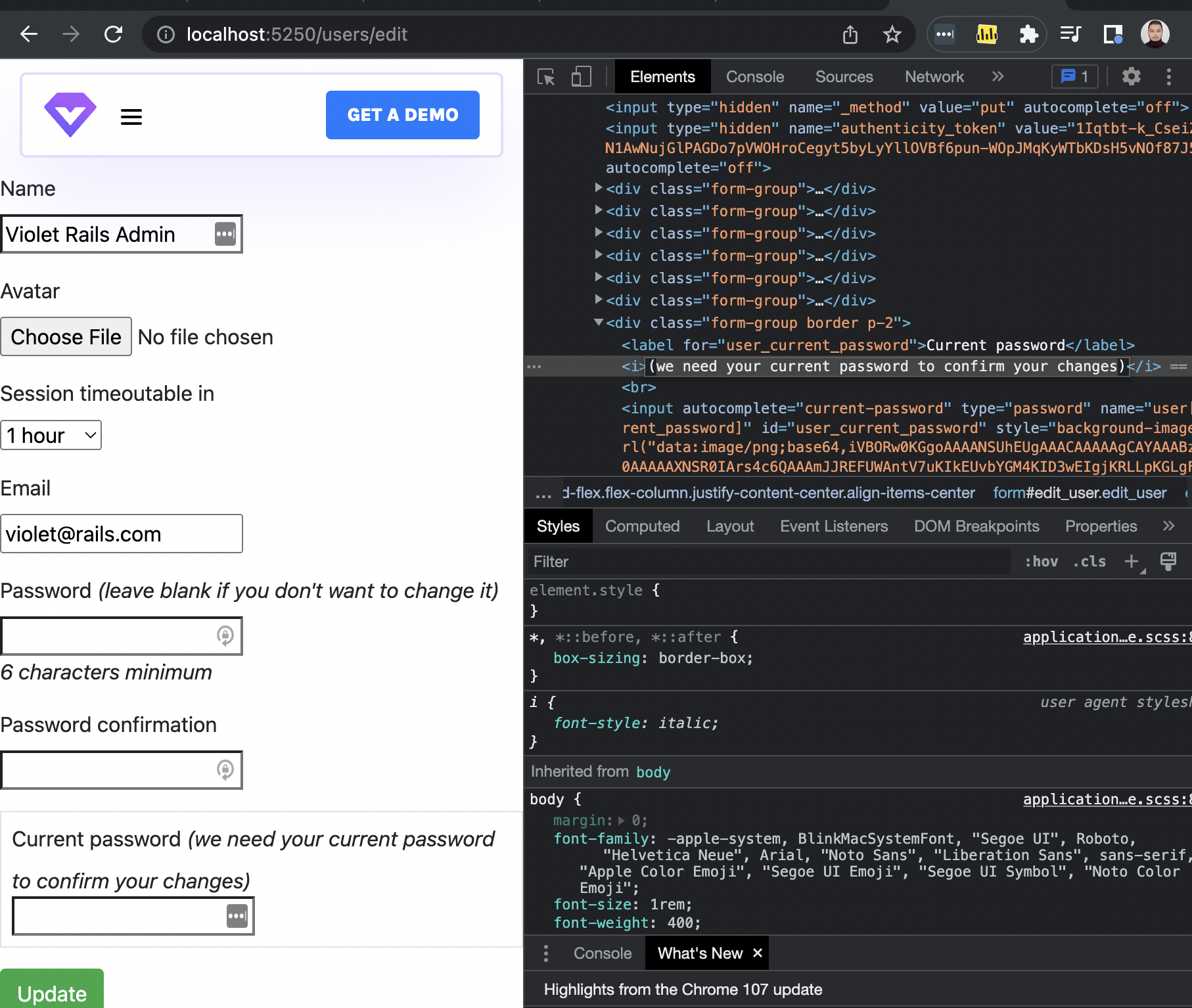This screenshot has height=1008, width=1192.
Task: Open the hamburger navigation menu
Action: (131, 117)
